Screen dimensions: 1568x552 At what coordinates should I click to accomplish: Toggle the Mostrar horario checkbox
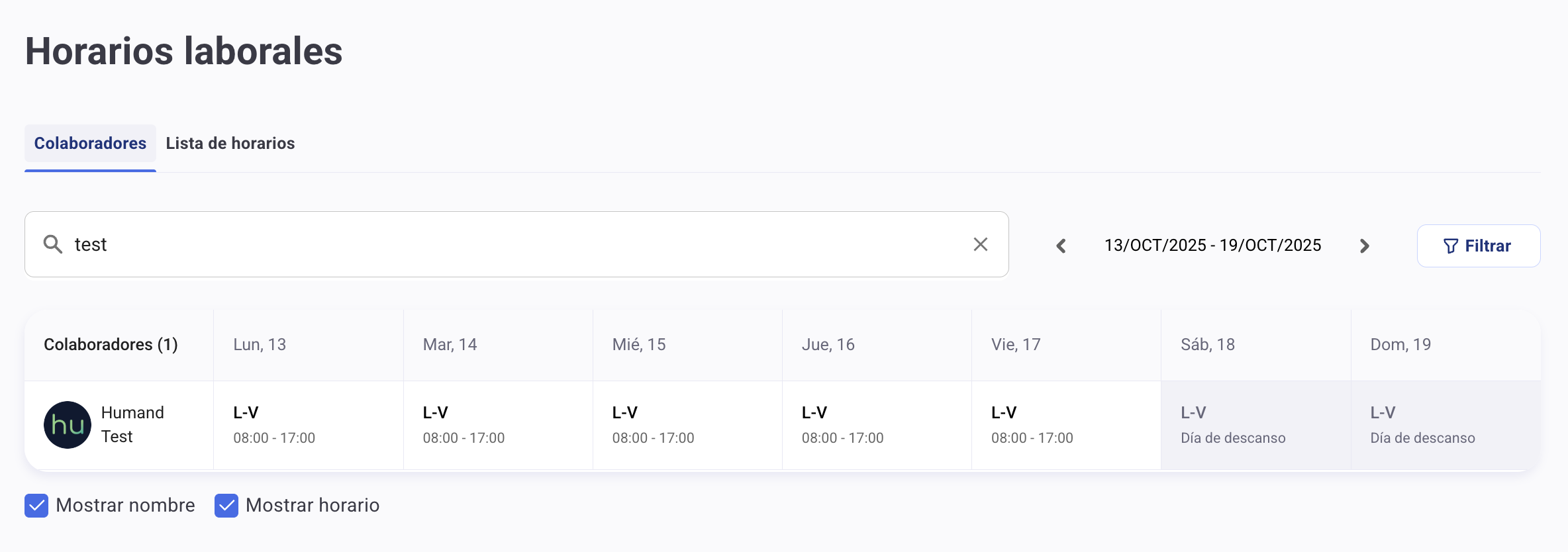tap(226, 506)
